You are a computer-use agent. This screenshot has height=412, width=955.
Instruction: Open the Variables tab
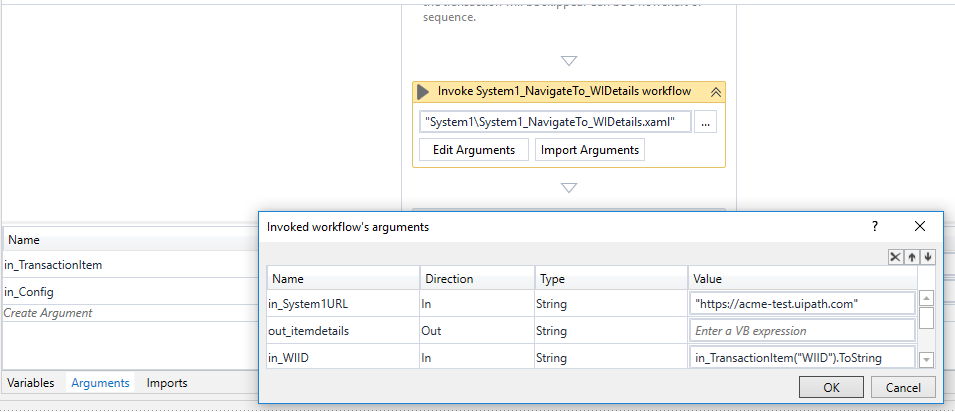tap(30, 383)
